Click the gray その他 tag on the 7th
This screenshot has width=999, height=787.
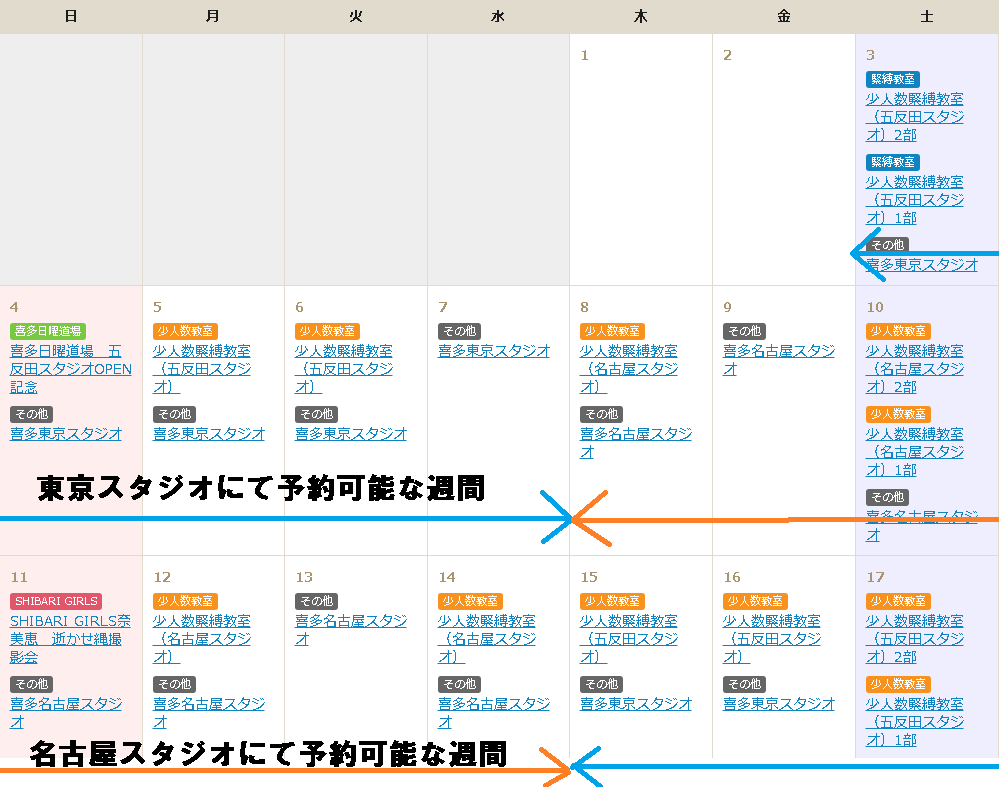tap(459, 331)
